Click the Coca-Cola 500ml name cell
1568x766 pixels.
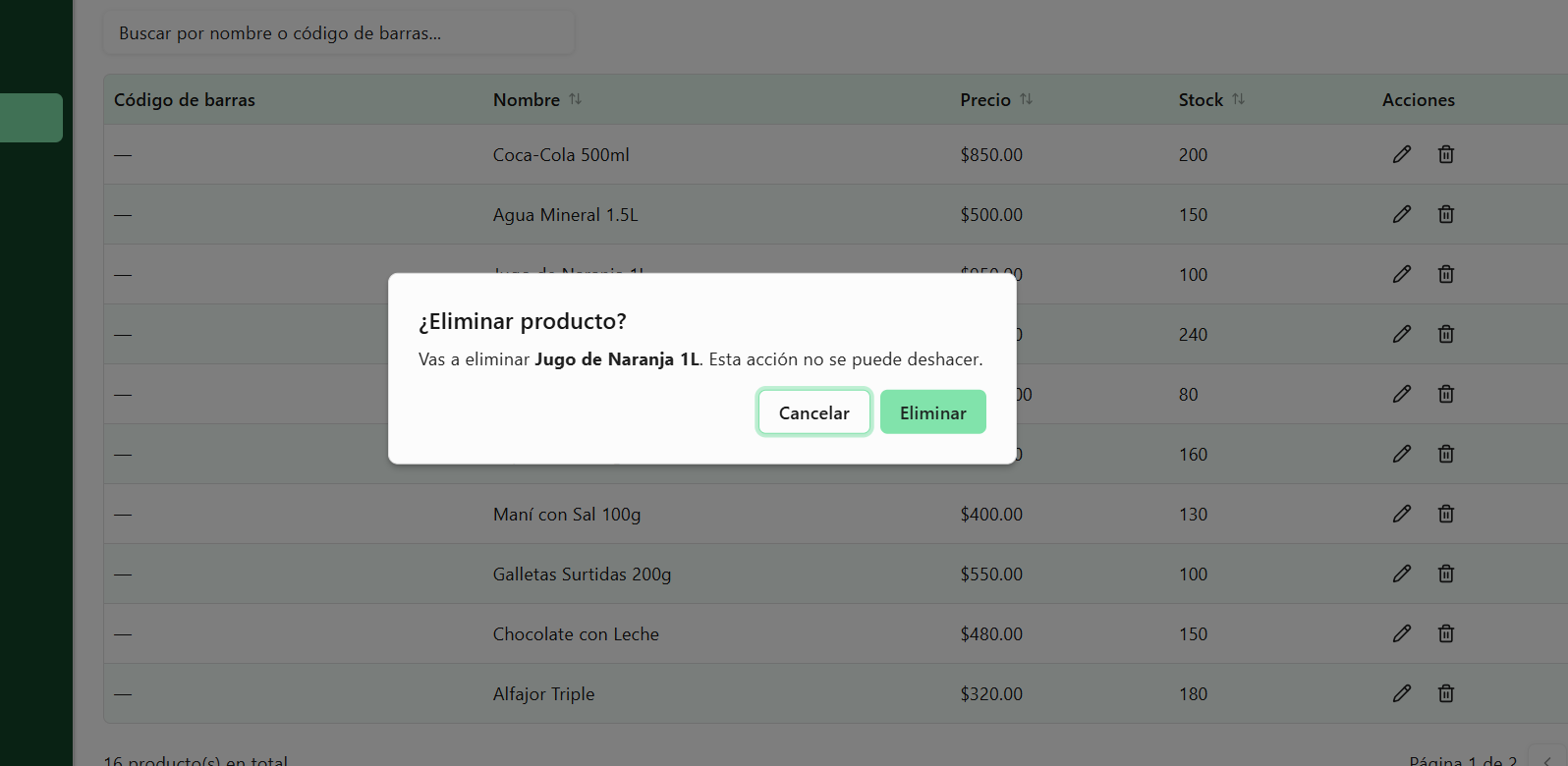point(561,155)
